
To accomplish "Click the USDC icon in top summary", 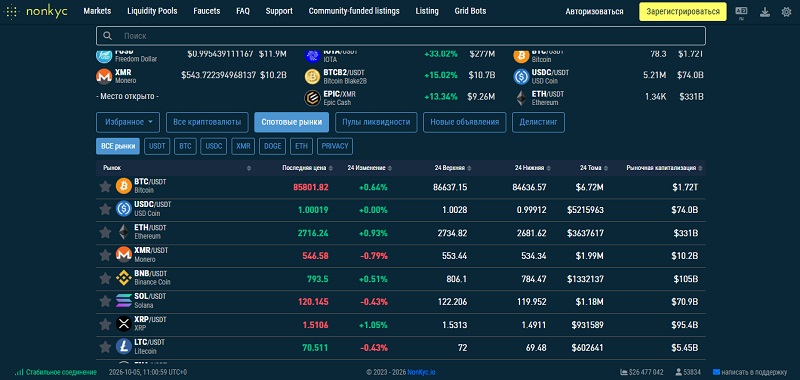I will click(521, 77).
